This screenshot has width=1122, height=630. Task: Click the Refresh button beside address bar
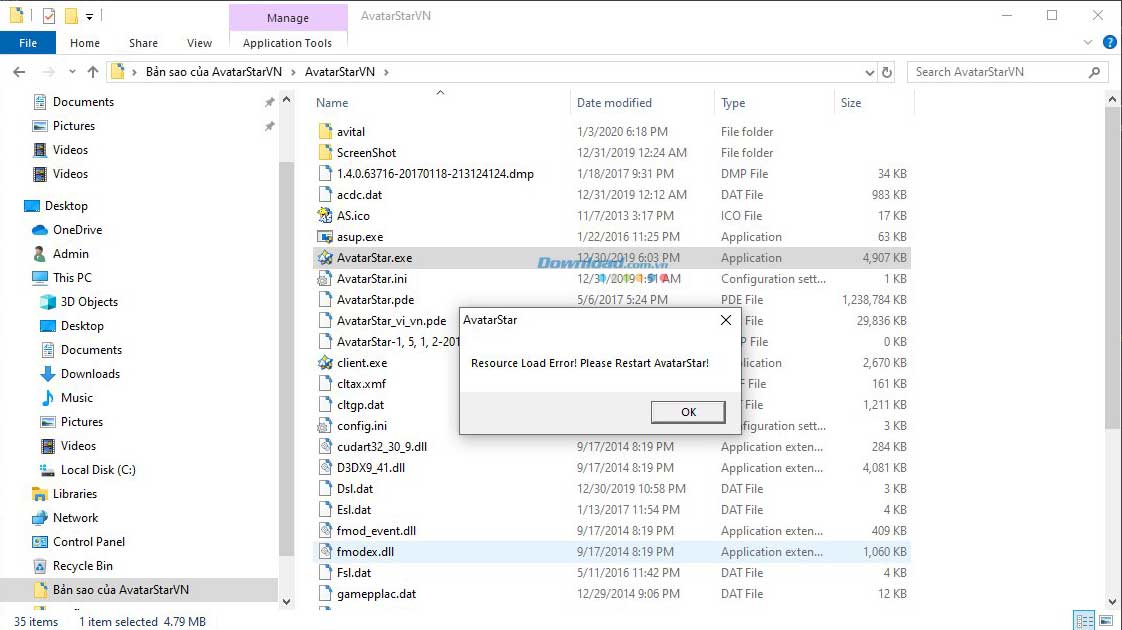pos(888,71)
